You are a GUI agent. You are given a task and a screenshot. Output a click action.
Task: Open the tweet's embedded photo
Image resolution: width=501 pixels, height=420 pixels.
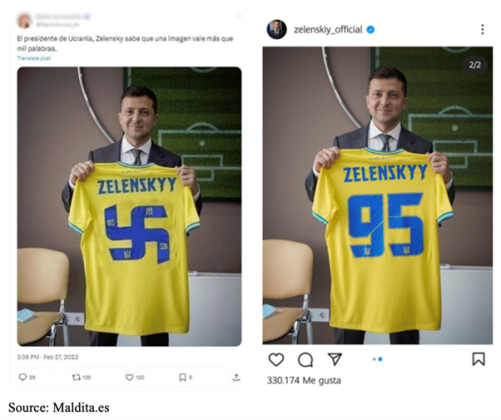[x=129, y=206]
